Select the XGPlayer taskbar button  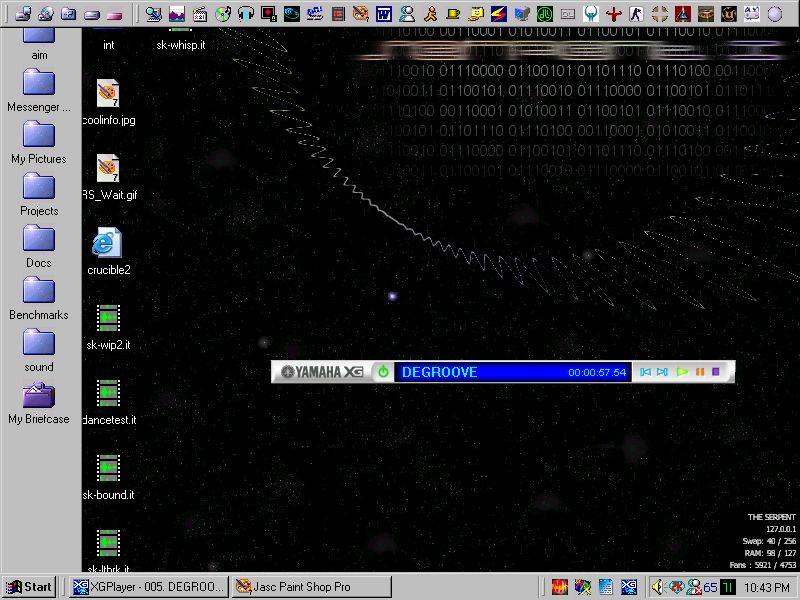(x=148, y=587)
